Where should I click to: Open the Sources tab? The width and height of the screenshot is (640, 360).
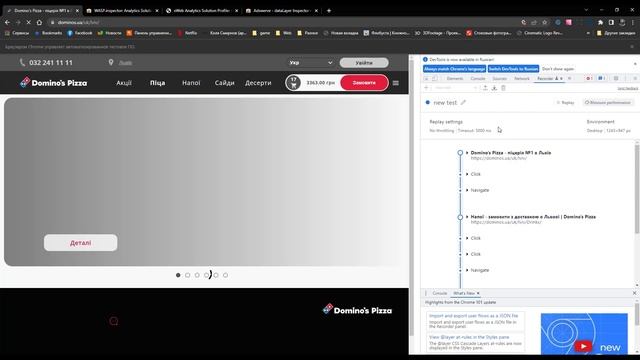coord(499,78)
